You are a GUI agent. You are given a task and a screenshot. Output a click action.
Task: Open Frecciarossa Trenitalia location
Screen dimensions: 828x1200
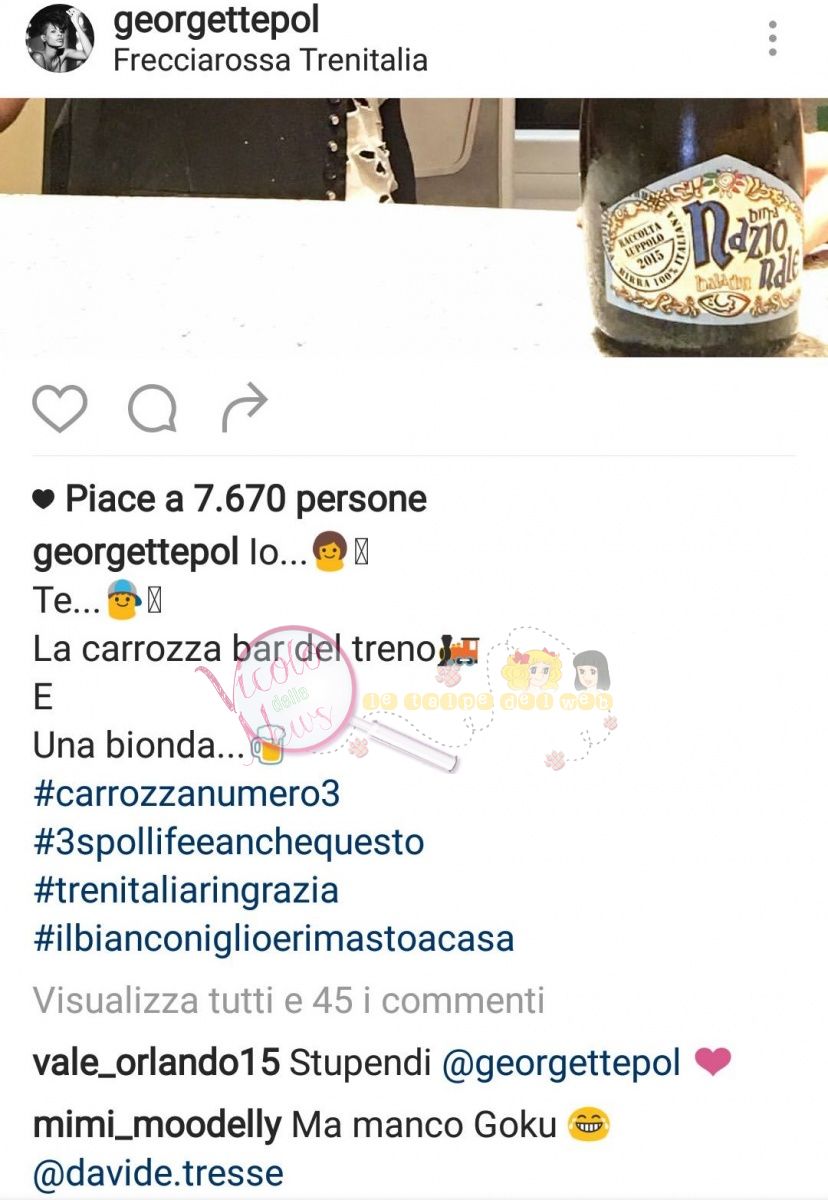point(270,60)
